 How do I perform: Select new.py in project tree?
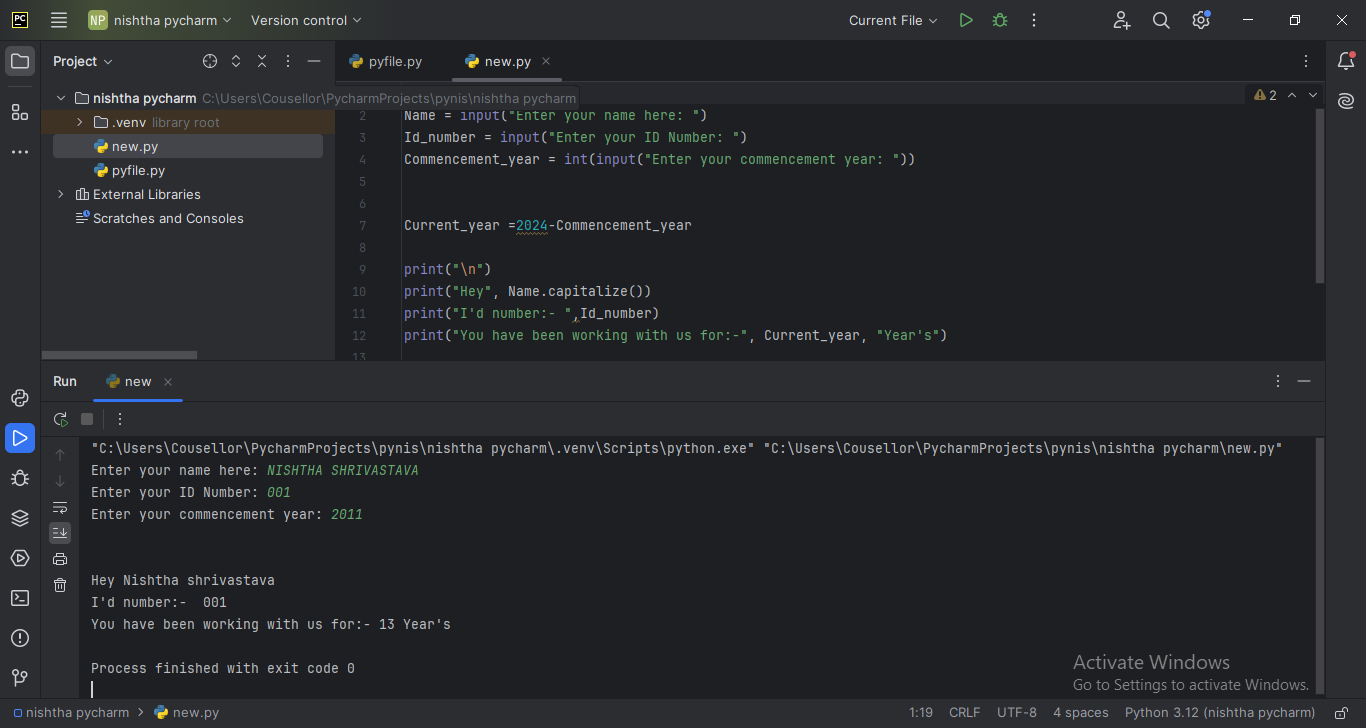[x=188, y=146]
